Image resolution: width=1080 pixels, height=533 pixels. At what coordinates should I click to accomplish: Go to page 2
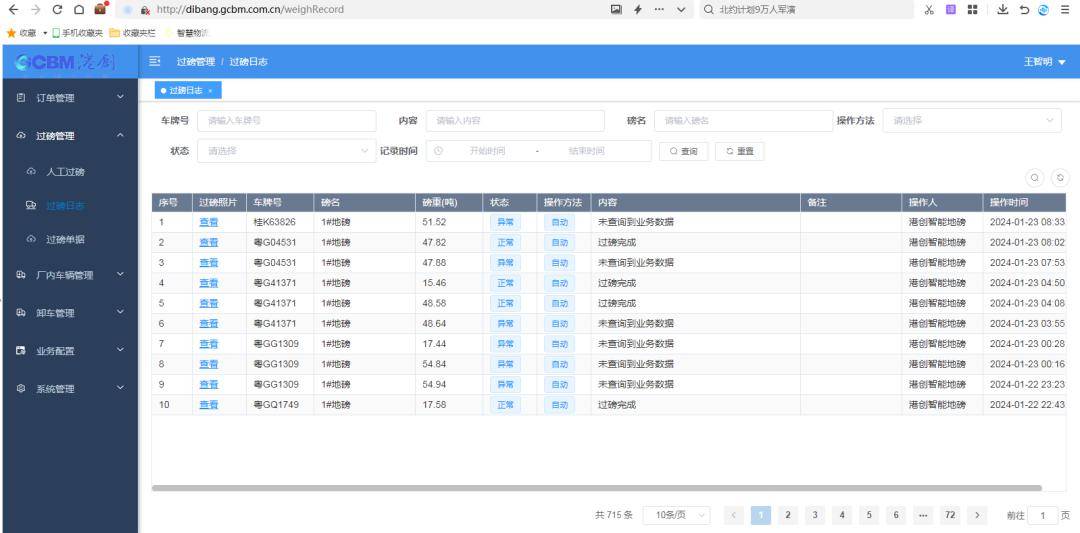787,515
